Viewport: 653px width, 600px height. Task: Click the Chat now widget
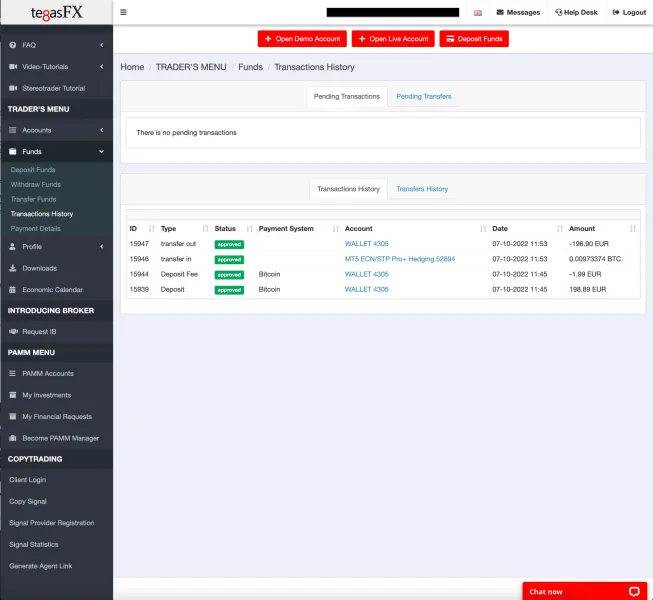click(584, 591)
